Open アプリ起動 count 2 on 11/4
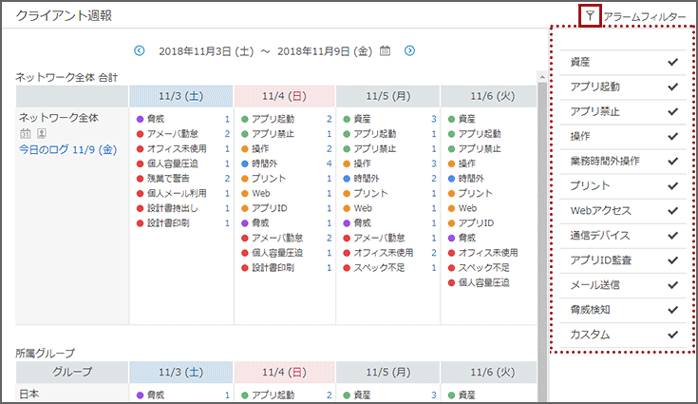This screenshot has width=698, height=404. [329, 119]
